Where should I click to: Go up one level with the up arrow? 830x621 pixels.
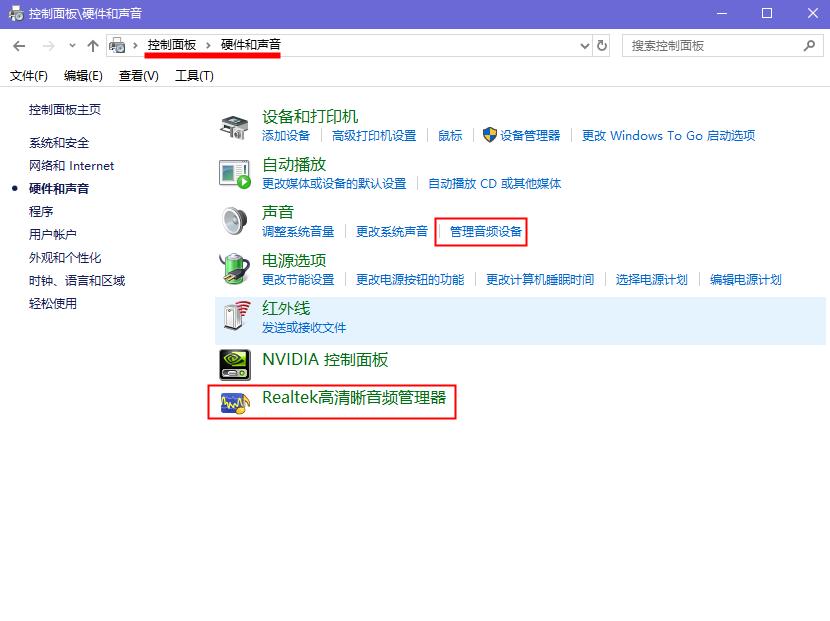click(x=93, y=45)
